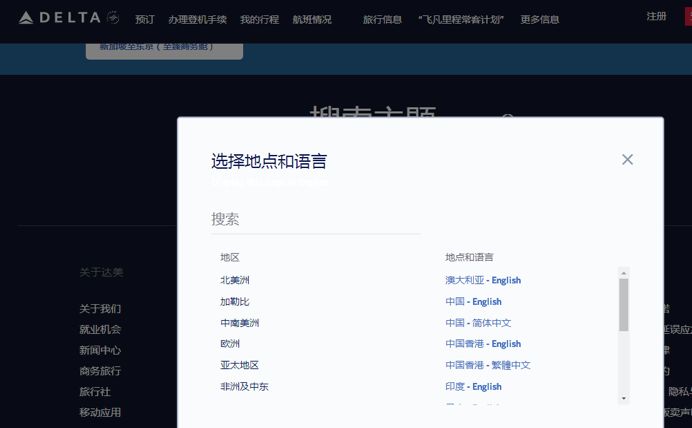Open the 新闻中心 footer link
Screen dimensions: 692x428
[100, 350]
